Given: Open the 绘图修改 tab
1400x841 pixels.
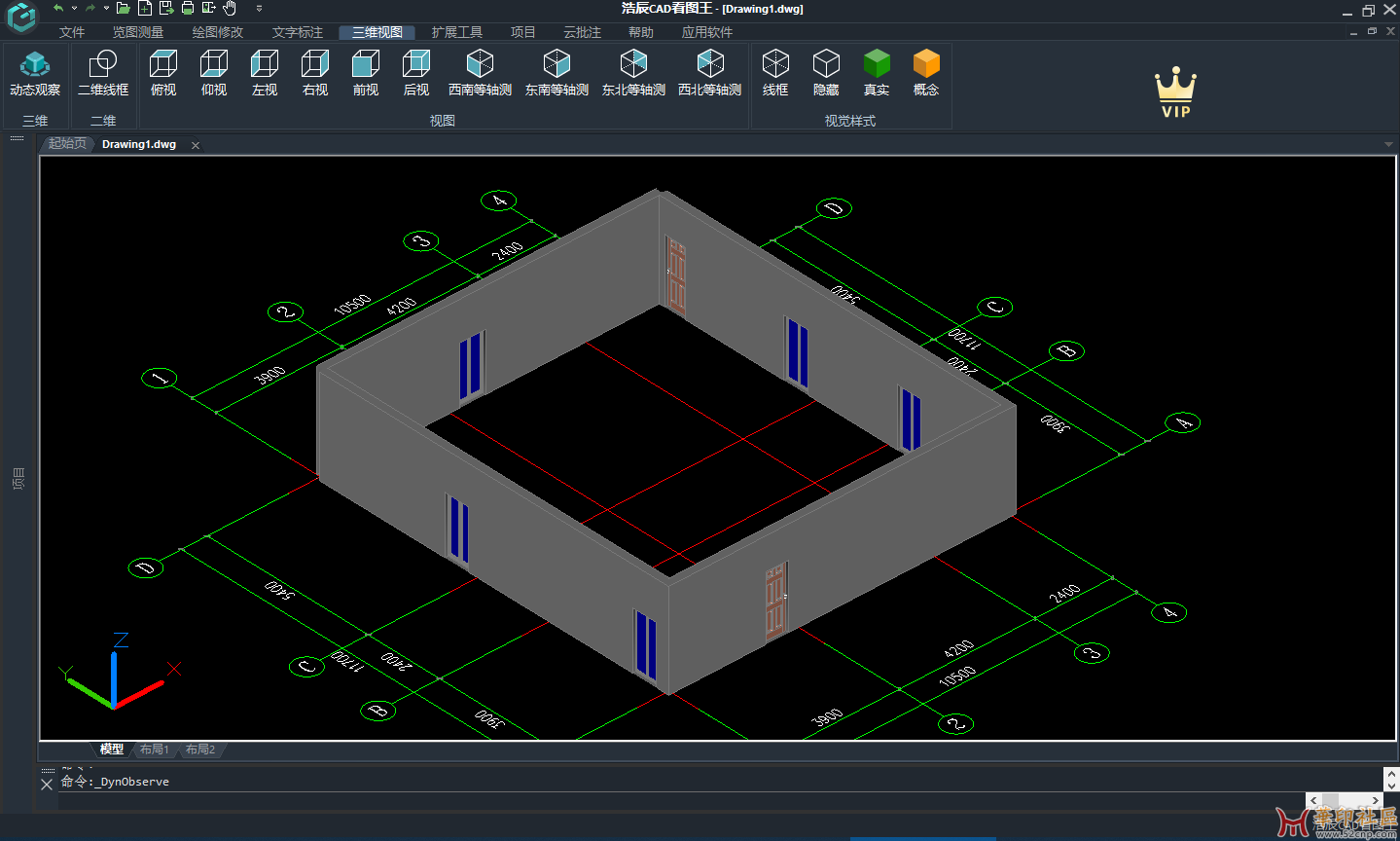Looking at the screenshot, I should coord(218,32).
